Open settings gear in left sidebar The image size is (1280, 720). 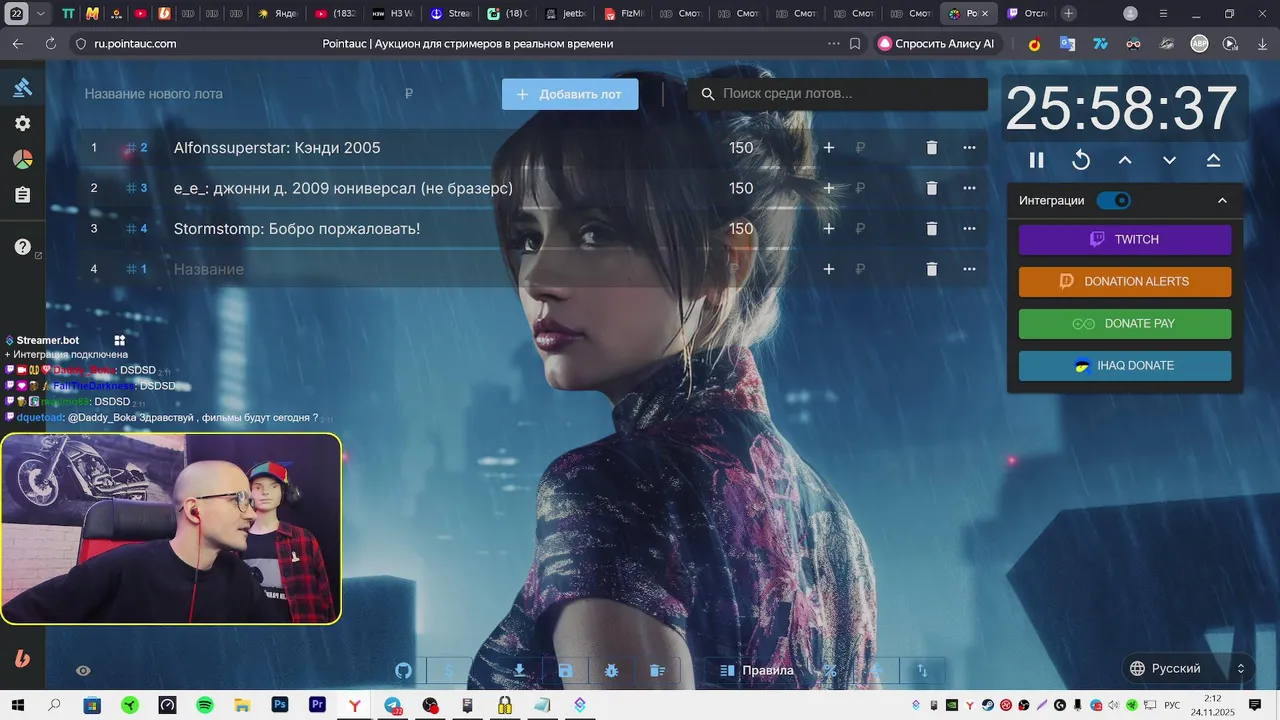tap(22, 123)
